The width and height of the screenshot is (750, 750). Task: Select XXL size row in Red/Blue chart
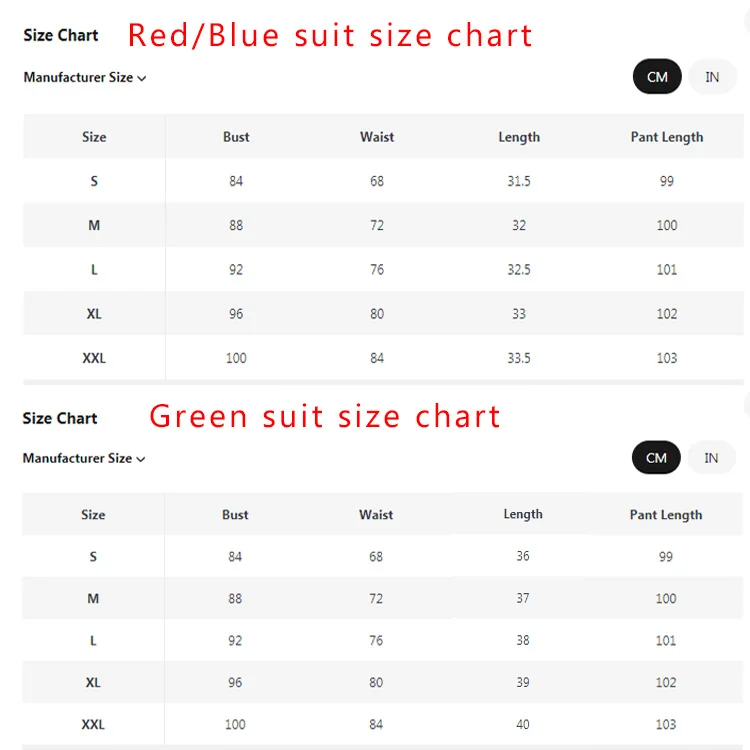pyautogui.click(x=94, y=358)
